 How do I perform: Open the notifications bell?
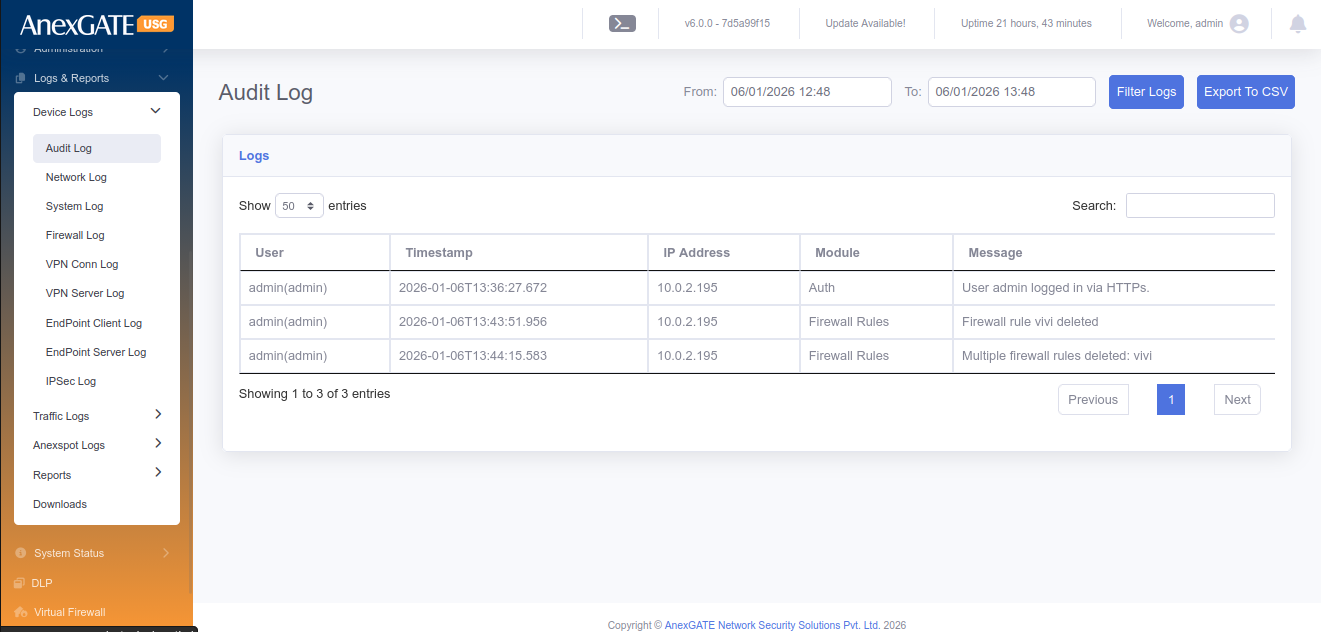[x=1298, y=23]
